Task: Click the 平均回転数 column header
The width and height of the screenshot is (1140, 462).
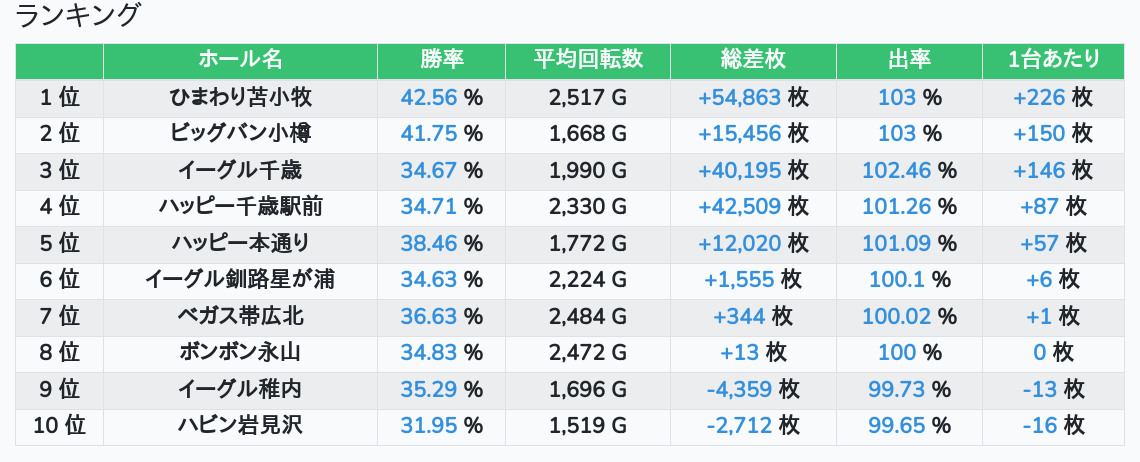Action: click(588, 60)
